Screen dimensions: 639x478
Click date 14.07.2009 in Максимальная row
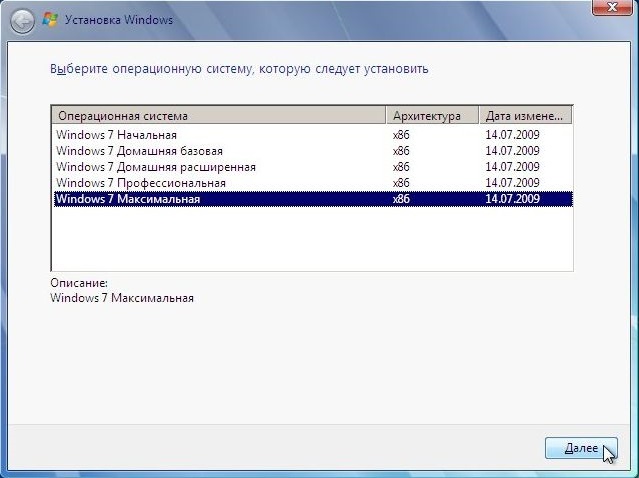512,199
